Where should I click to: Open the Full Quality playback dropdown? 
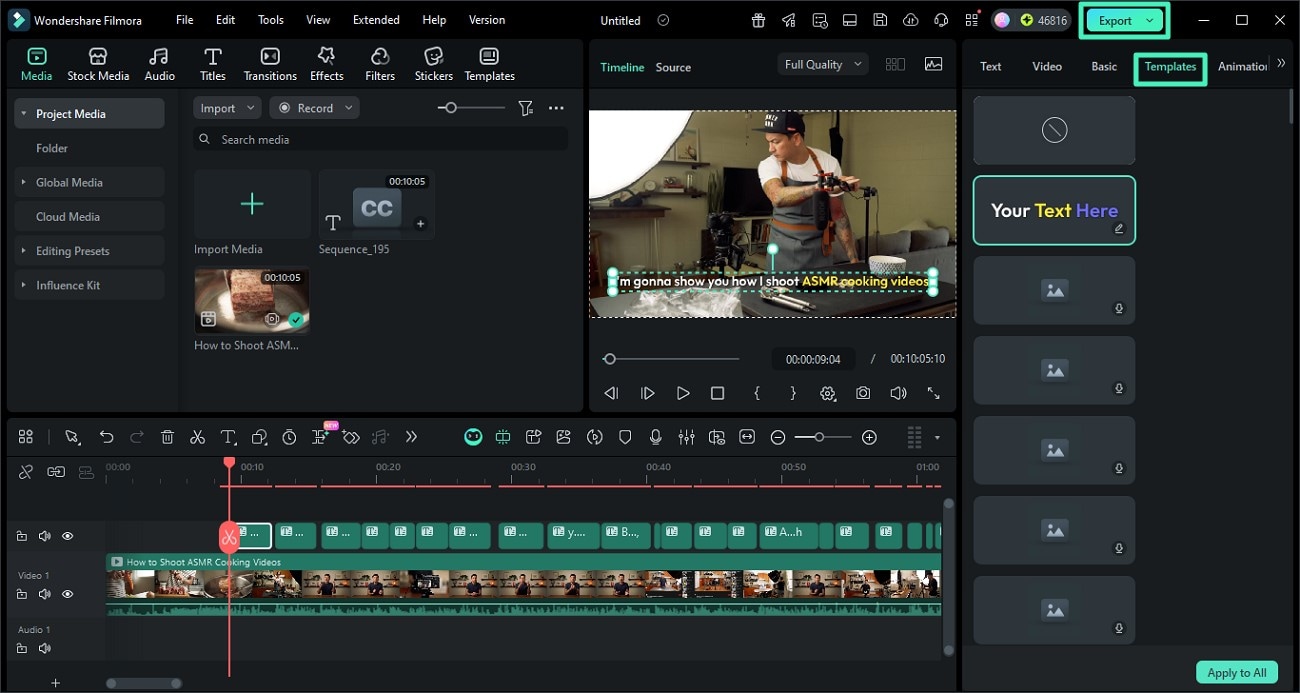pos(821,63)
